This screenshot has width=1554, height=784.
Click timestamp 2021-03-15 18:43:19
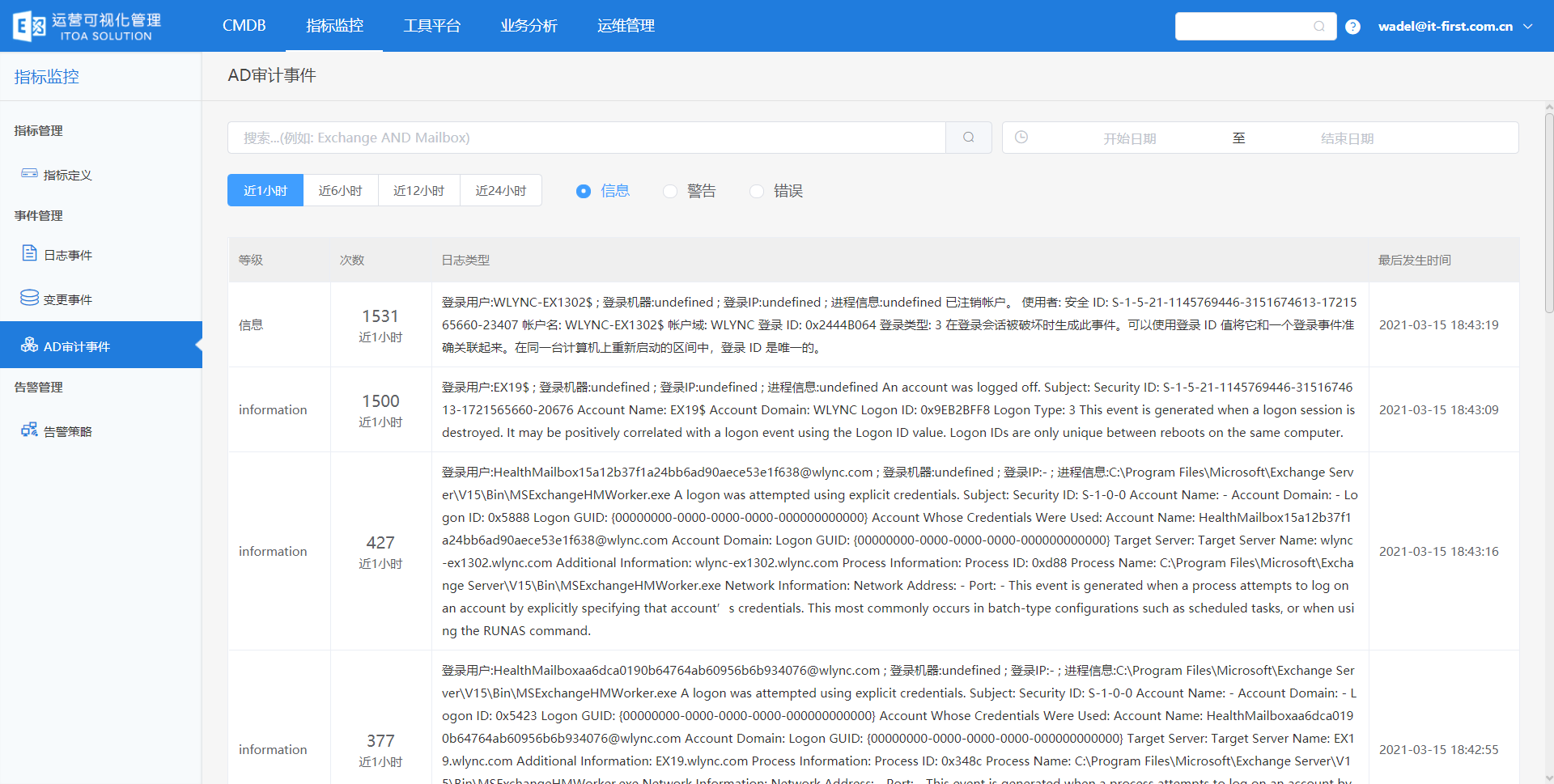[x=1439, y=324]
